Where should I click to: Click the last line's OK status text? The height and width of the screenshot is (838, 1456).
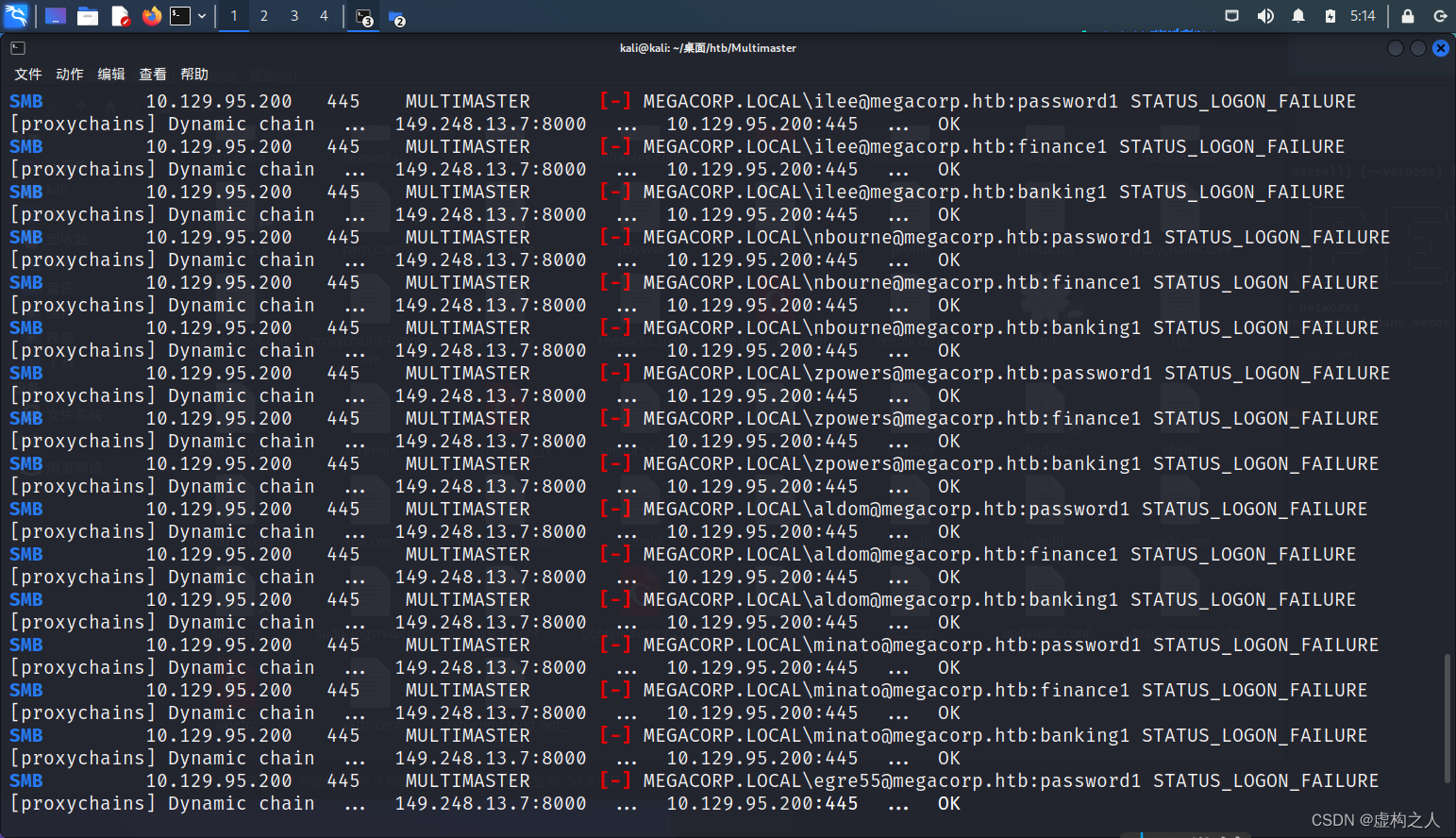click(x=949, y=803)
